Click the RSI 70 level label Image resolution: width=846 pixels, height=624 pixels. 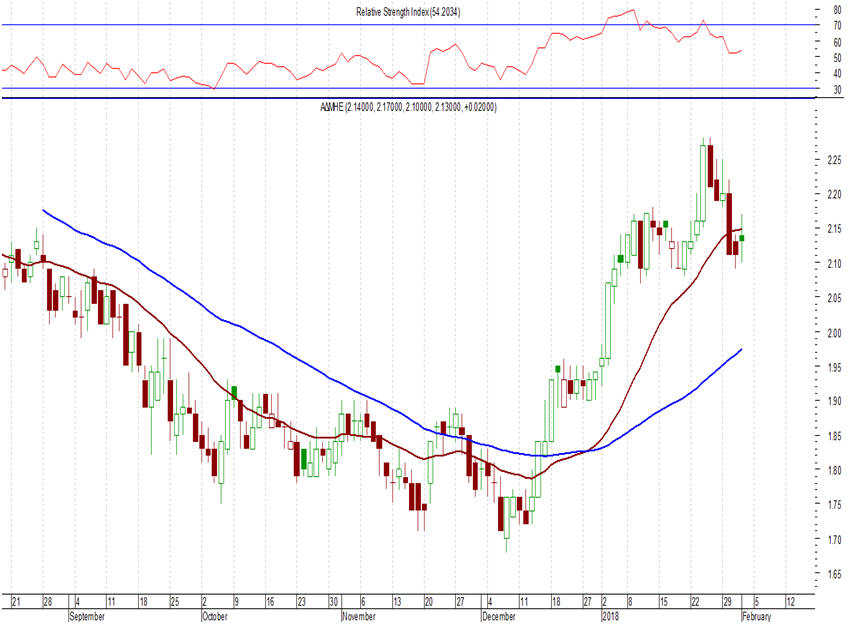pos(837,25)
